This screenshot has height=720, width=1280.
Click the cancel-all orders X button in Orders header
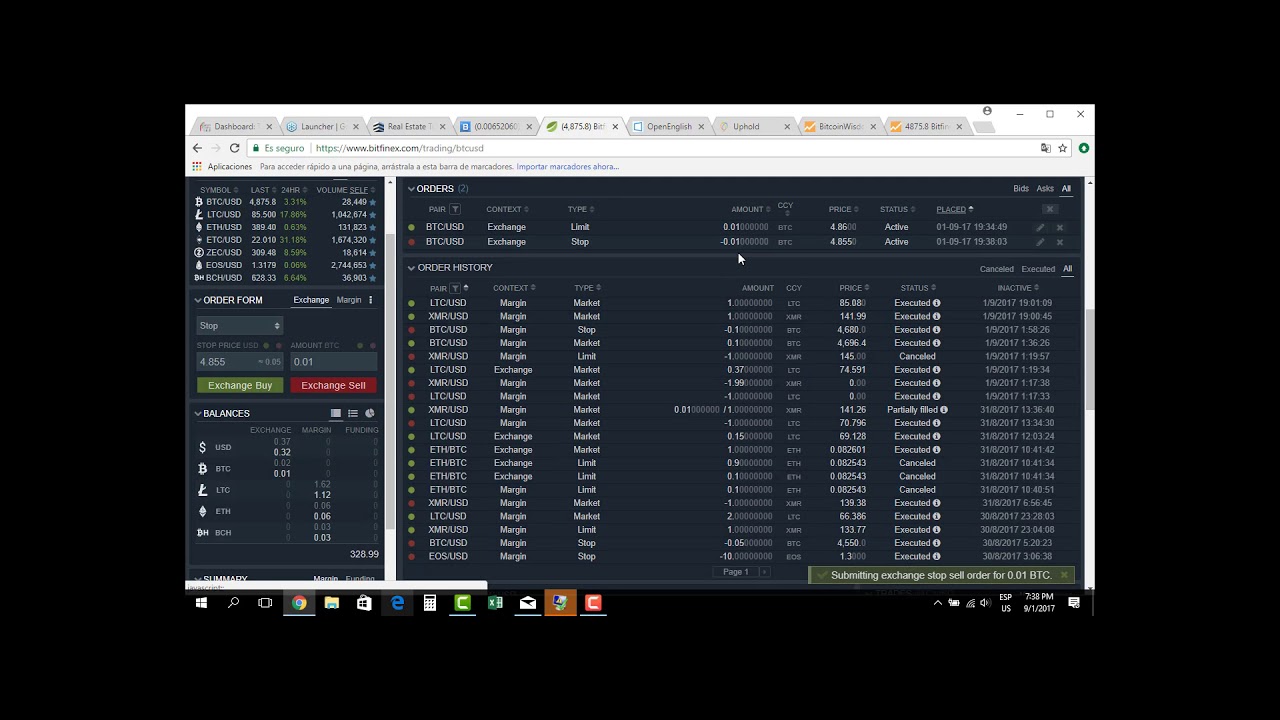1049,209
